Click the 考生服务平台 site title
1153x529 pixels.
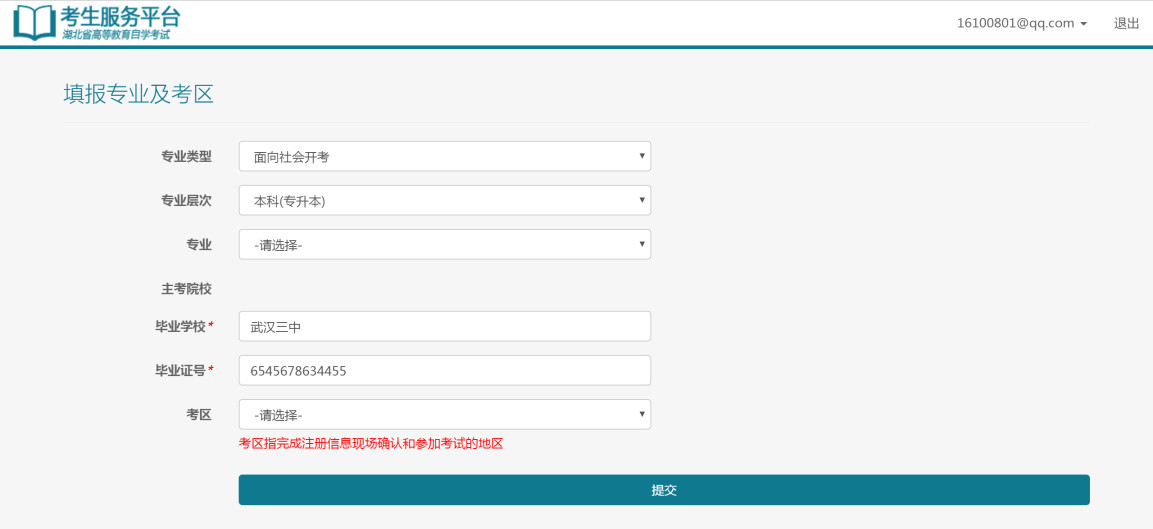120,16
